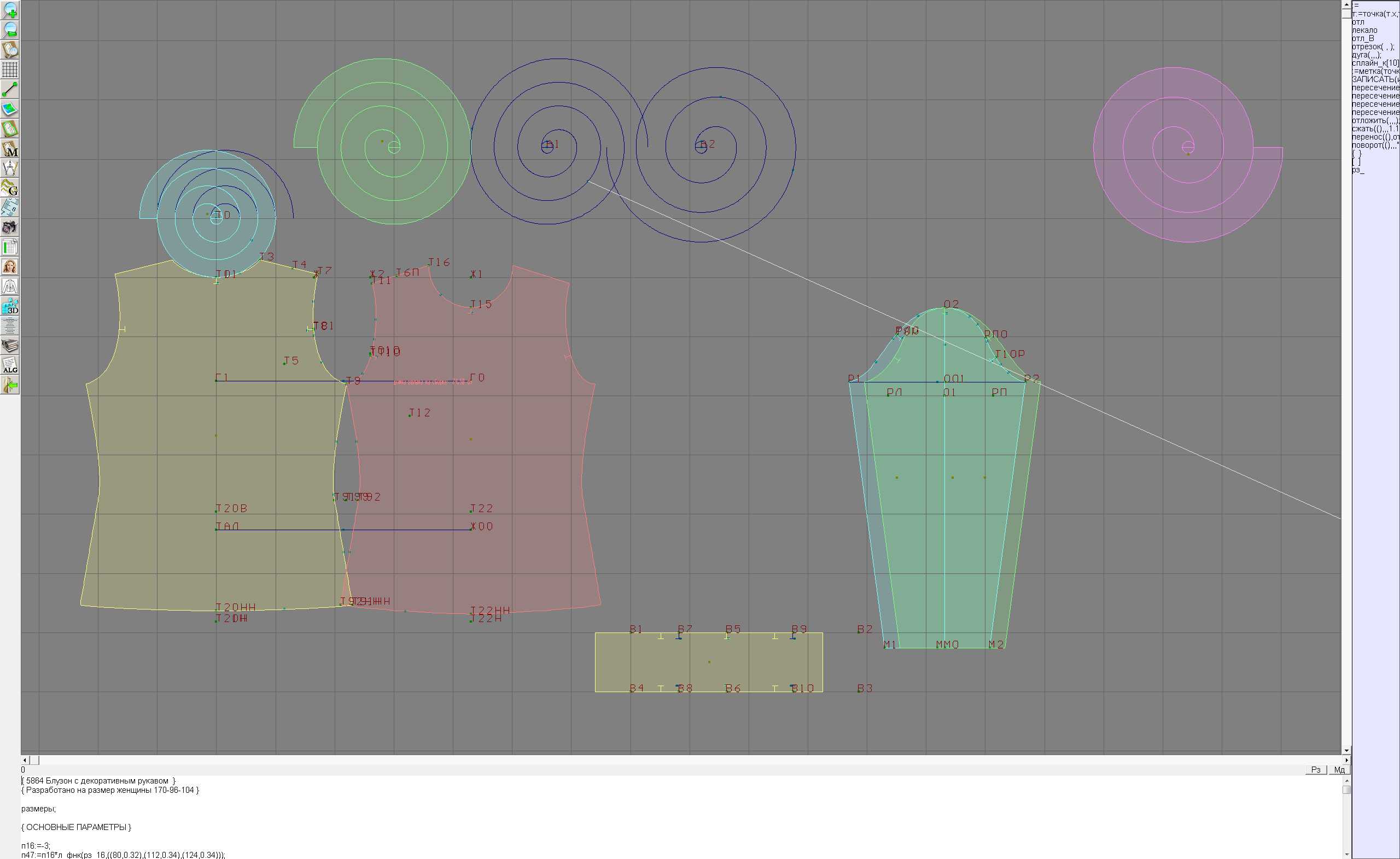Screen dimensions: 1400x859
Task: Open the 3D view icon
Action: point(10,306)
